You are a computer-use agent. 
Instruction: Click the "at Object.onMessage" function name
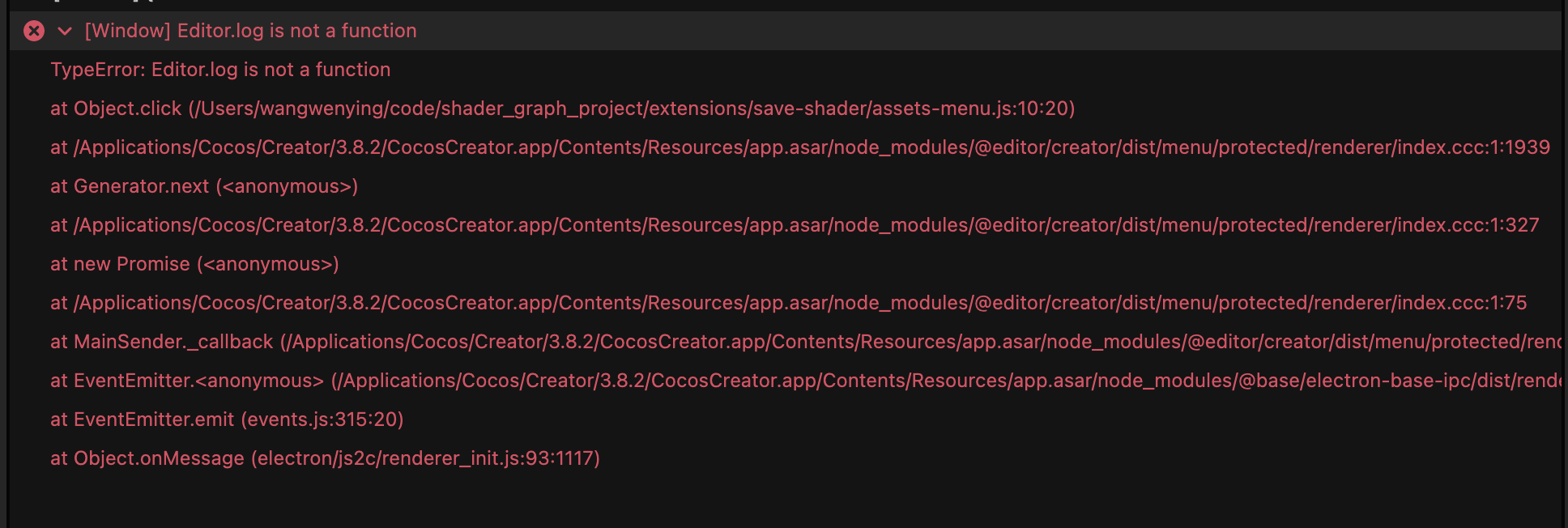point(147,458)
